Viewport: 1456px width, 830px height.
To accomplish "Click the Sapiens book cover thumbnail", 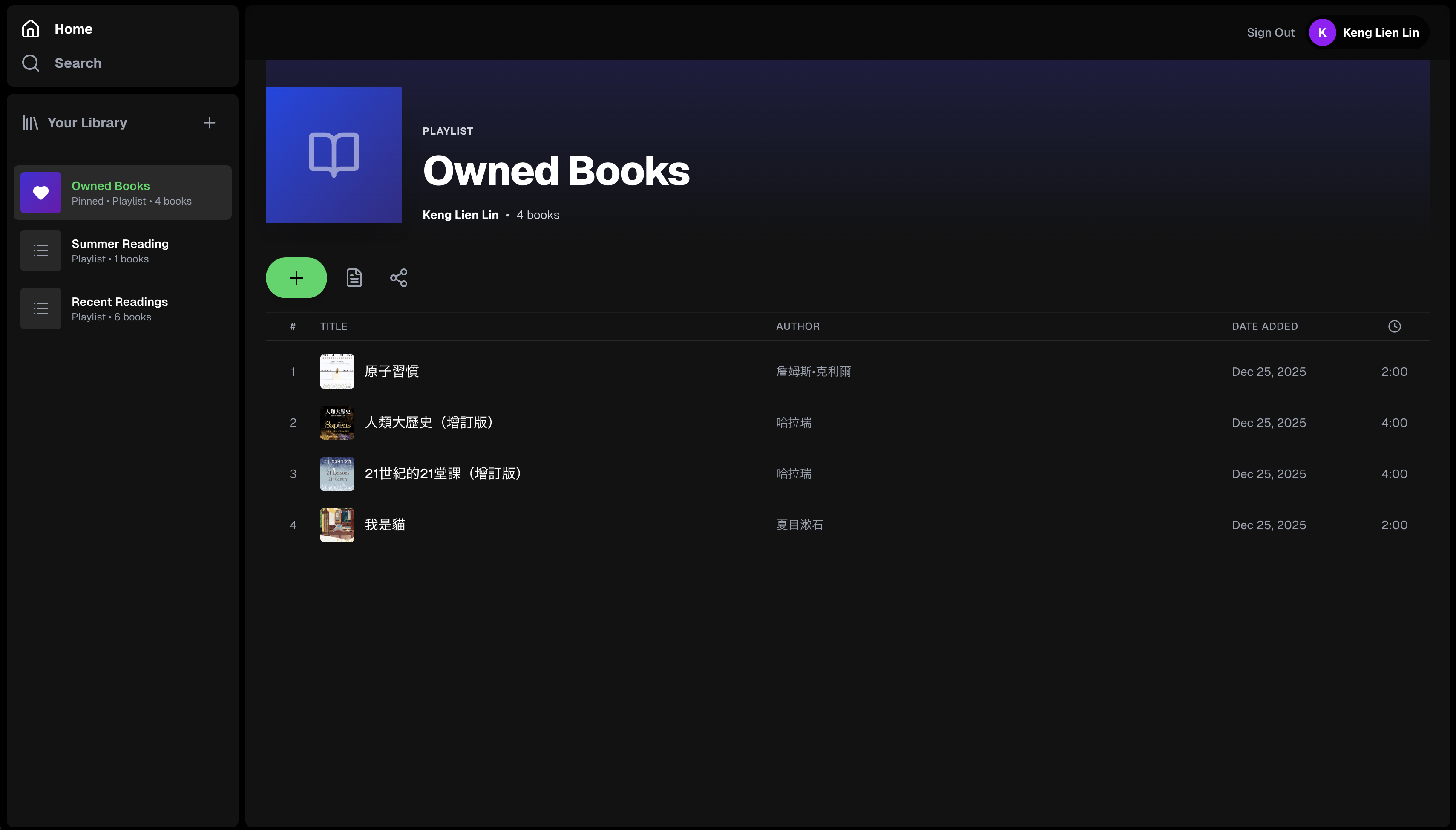I will tap(337, 422).
